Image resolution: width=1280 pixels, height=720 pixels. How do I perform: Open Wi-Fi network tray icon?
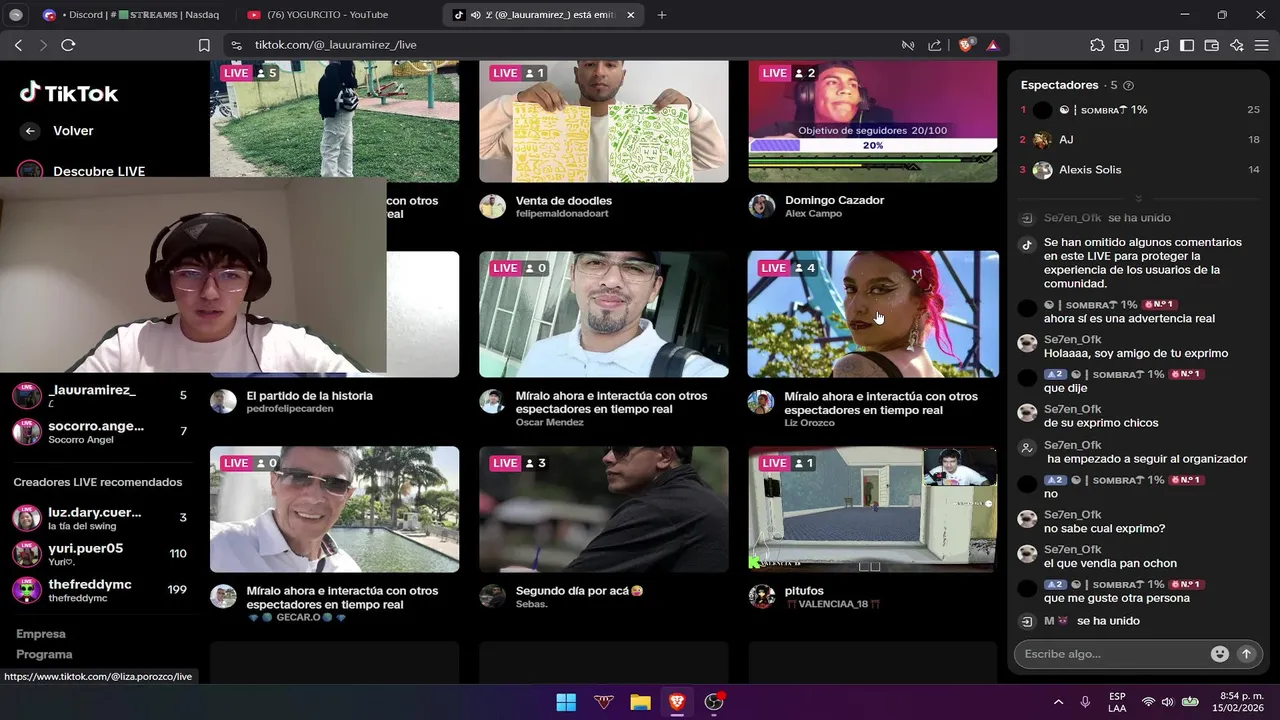[1148, 702]
